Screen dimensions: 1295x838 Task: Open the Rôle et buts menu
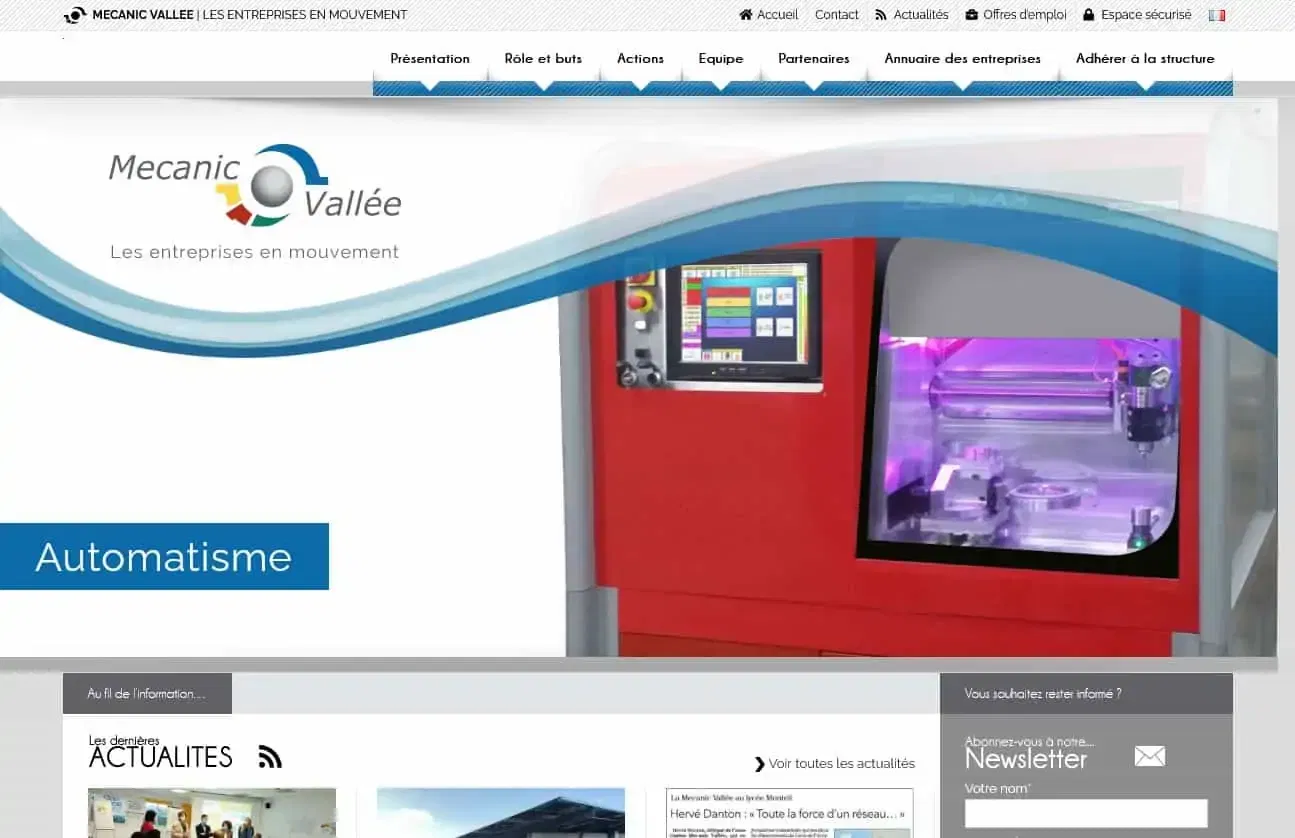(543, 59)
